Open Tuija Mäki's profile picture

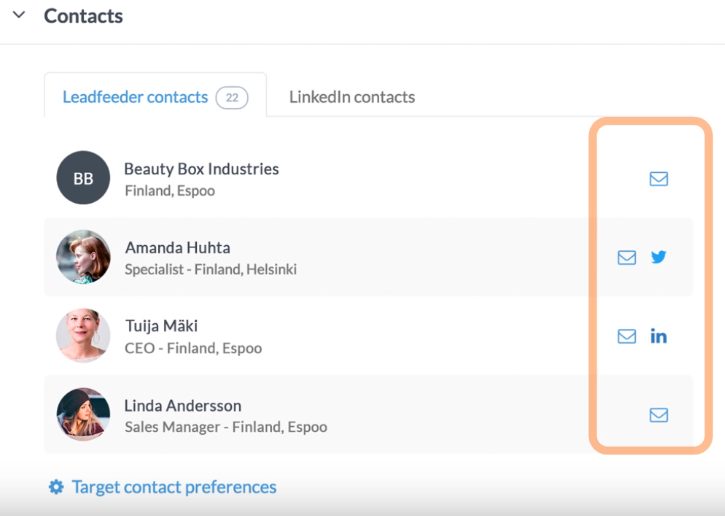coord(83,336)
